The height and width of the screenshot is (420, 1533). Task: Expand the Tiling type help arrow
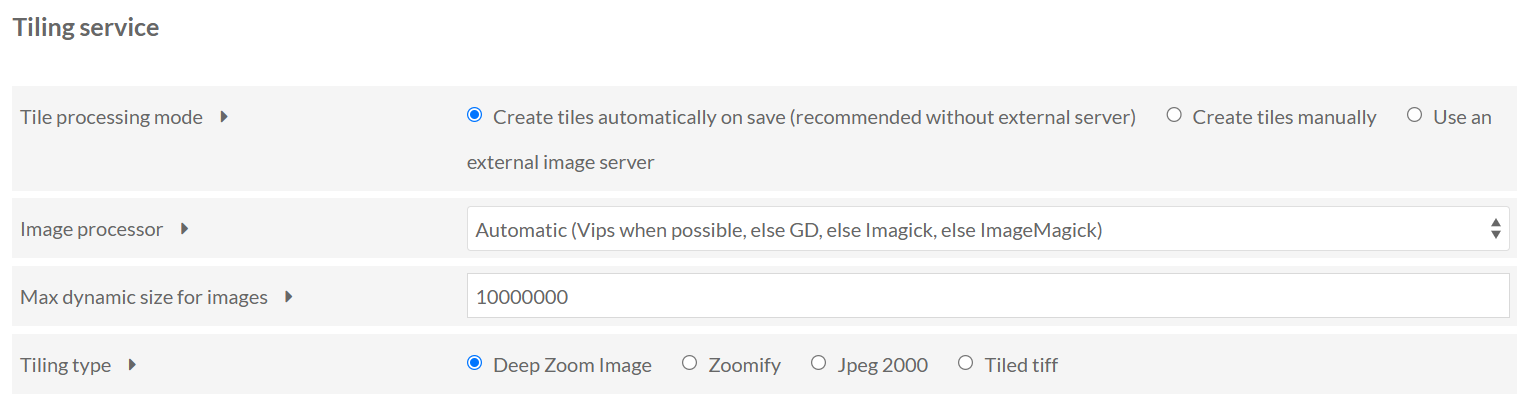click(132, 365)
